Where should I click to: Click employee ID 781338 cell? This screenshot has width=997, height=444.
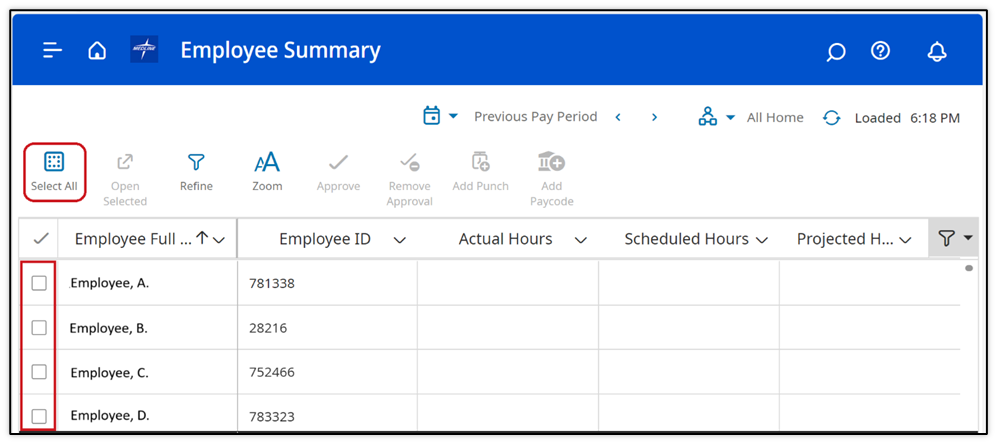(x=272, y=284)
